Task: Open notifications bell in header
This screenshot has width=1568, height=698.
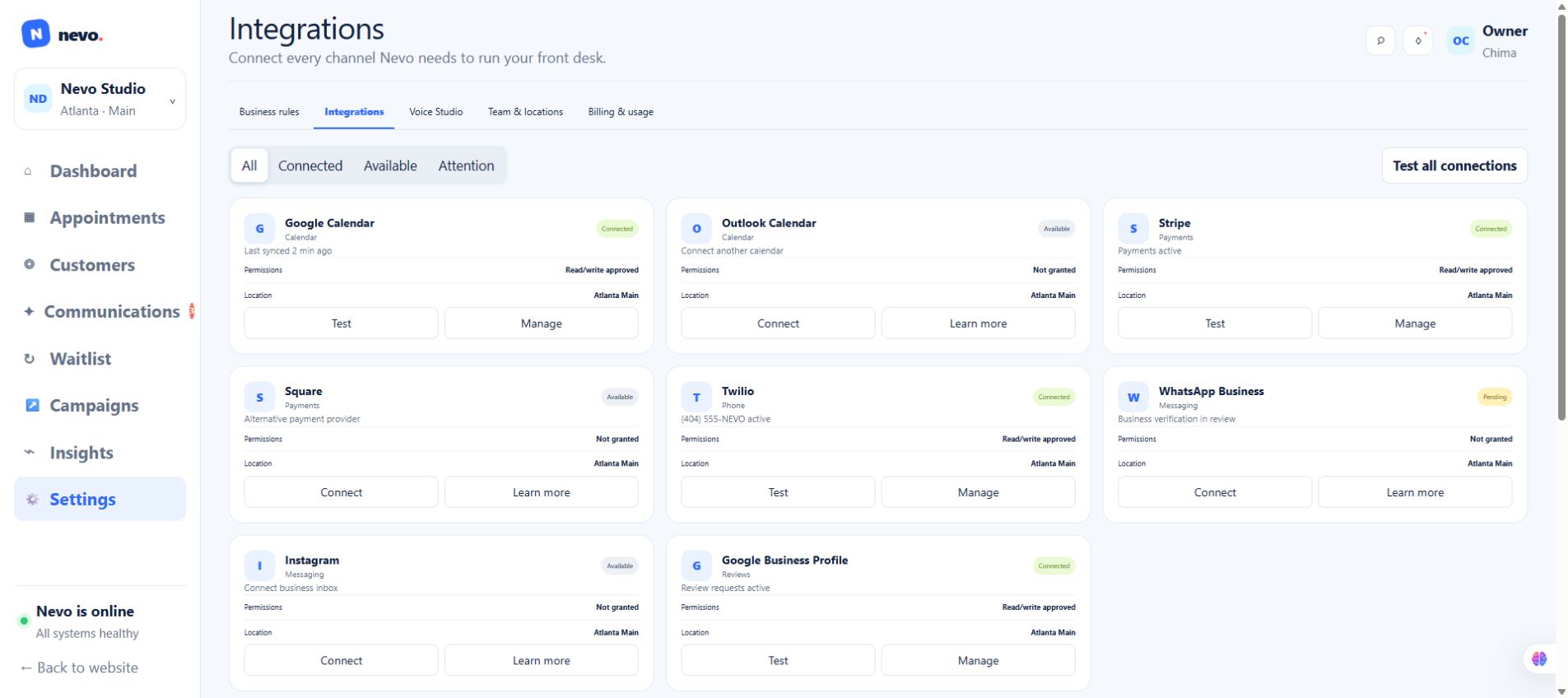Action: (x=1418, y=40)
